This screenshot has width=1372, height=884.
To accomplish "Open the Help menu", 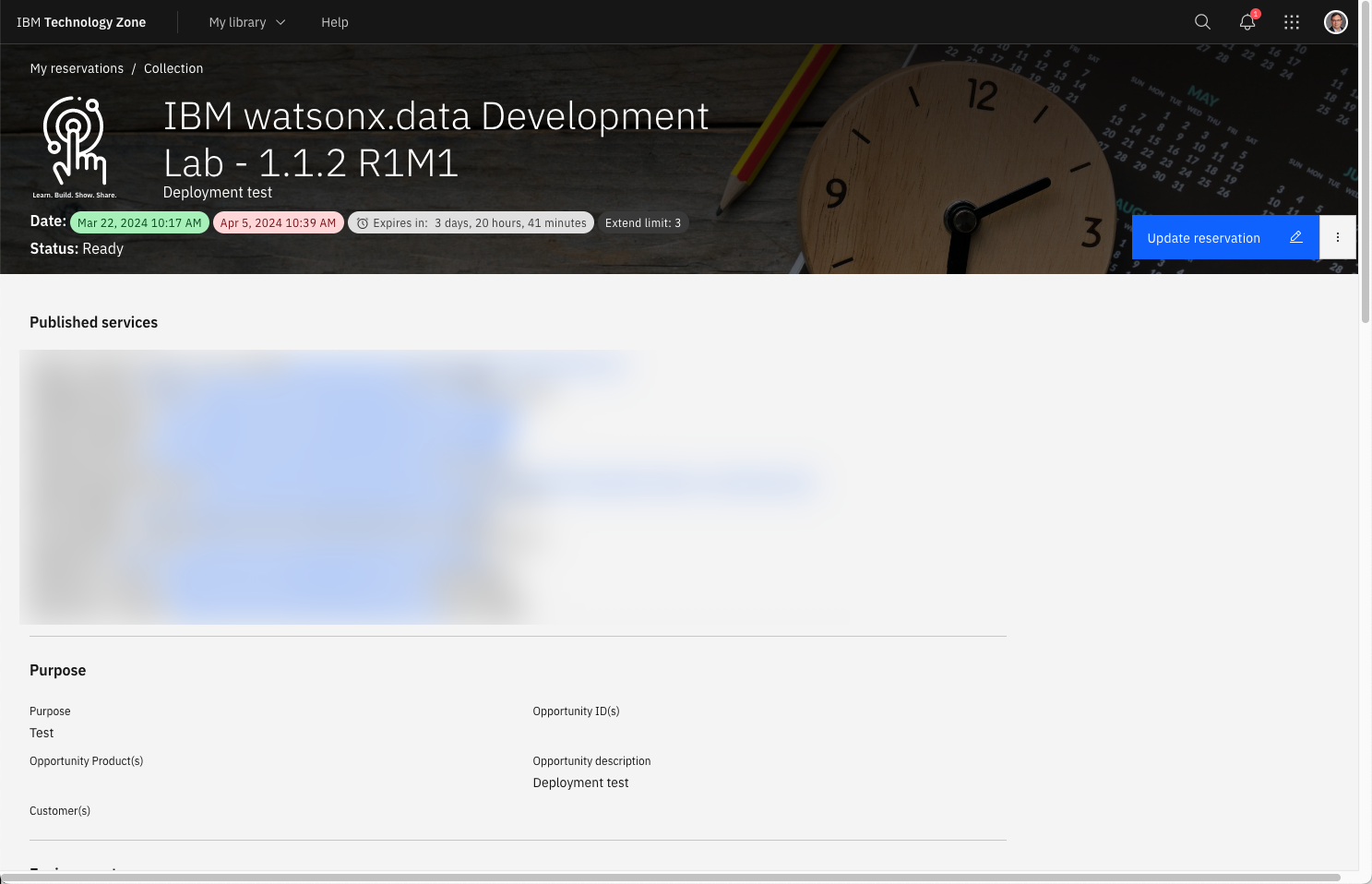I will (335, 22).
